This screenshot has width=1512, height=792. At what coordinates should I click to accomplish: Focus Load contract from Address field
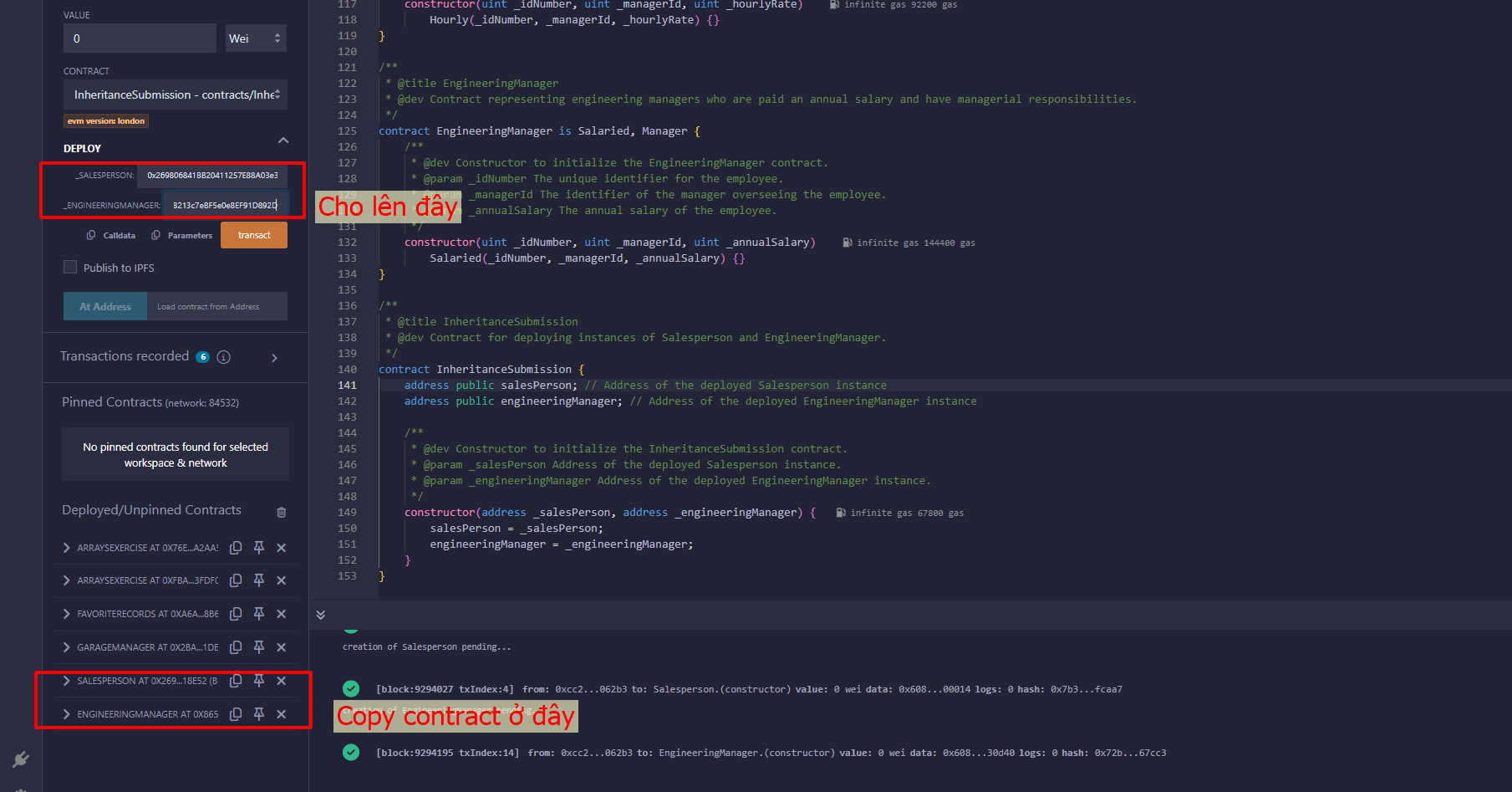pyautogui.click(x=217, y=306)
